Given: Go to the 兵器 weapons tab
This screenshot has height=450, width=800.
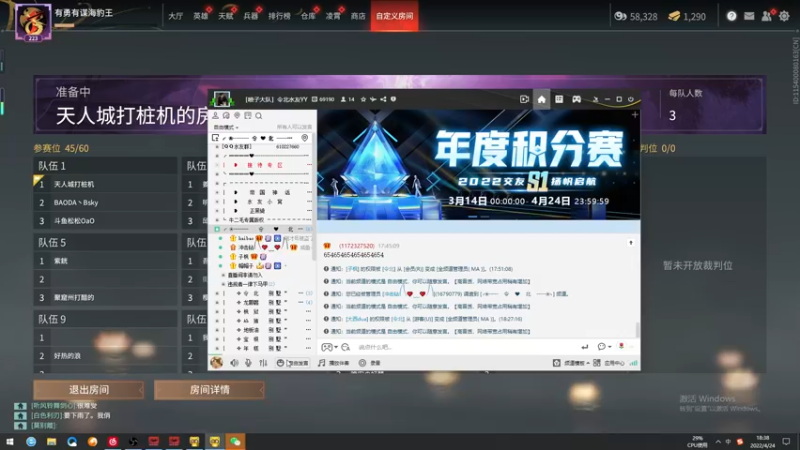Looking at the screenshot, I should tap(251, 16).
